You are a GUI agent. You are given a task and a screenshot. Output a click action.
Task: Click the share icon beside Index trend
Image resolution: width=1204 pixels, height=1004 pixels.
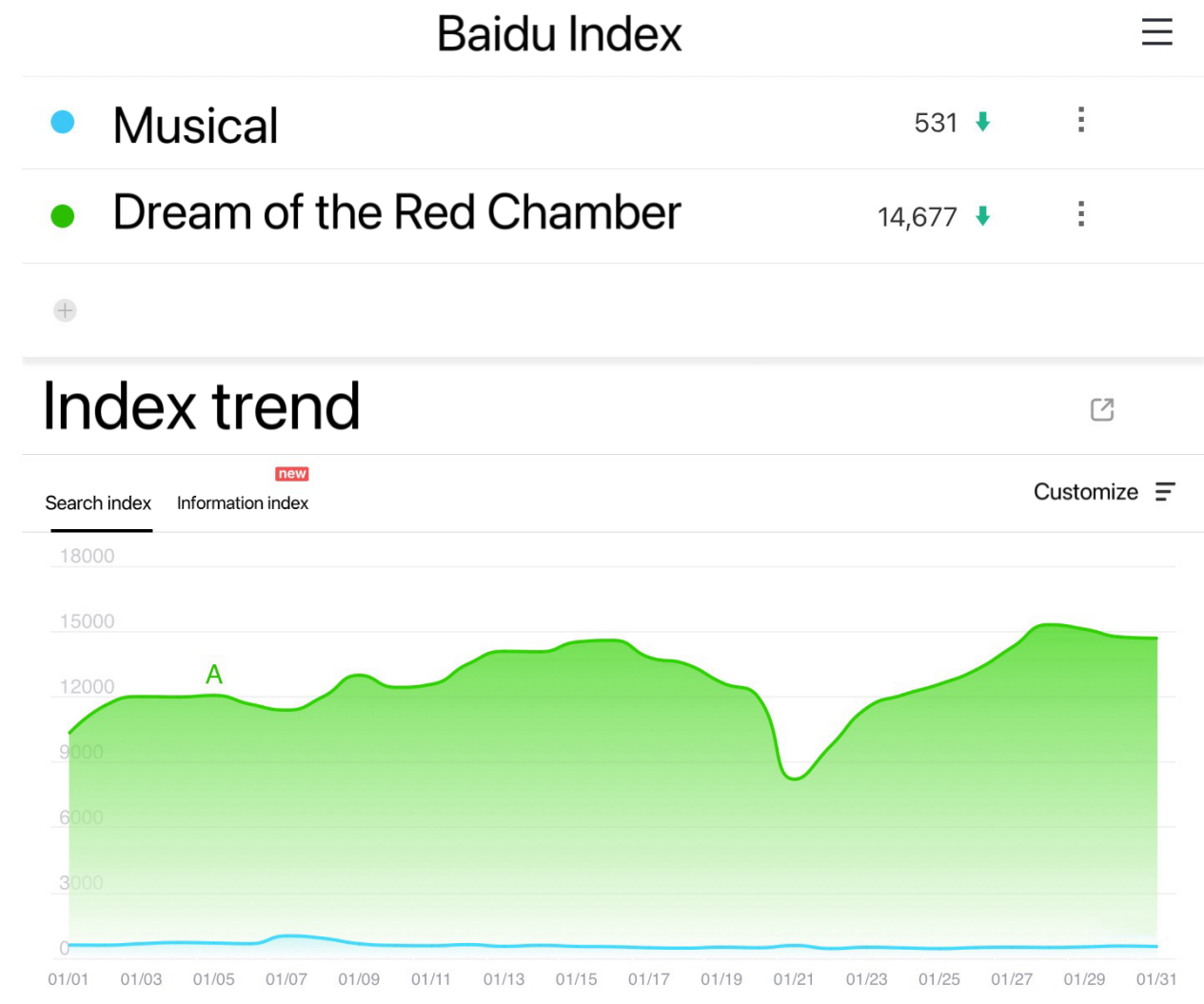pos(1101,409)
